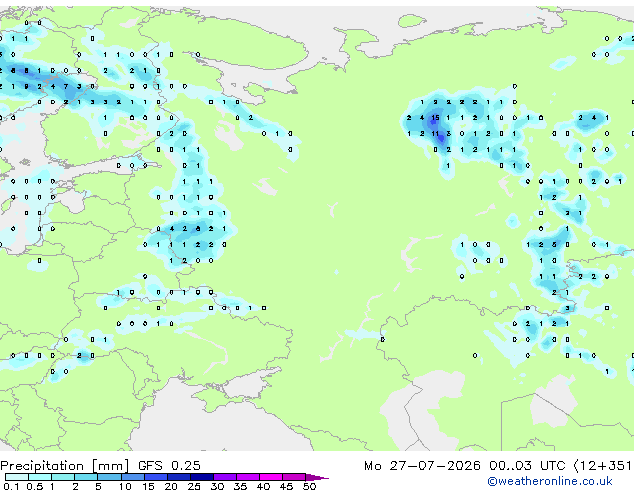This screenshot has height=490, width=634.
Task: Click the legend label "20"
Action: pos(171,486)
